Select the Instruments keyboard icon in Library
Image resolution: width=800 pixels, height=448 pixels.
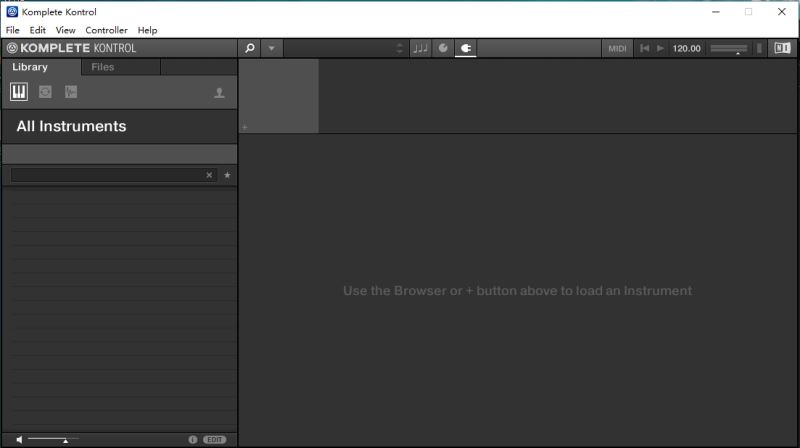[19, 92]
